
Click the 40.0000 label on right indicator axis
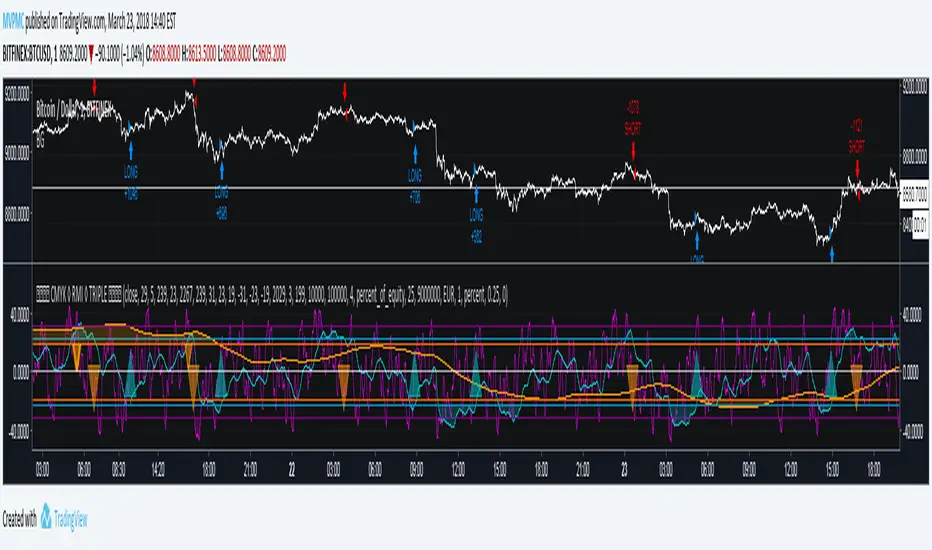point(915,312)
